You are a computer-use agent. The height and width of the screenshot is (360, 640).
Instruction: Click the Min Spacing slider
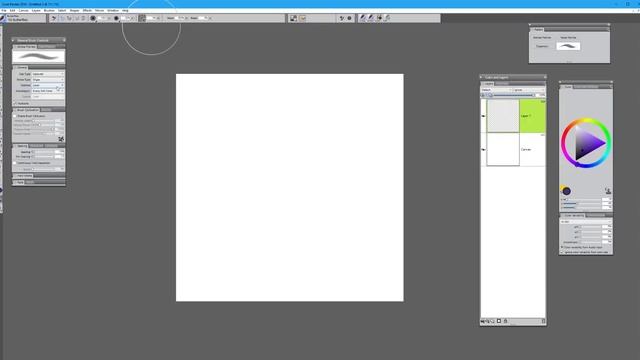click(44, 157)
